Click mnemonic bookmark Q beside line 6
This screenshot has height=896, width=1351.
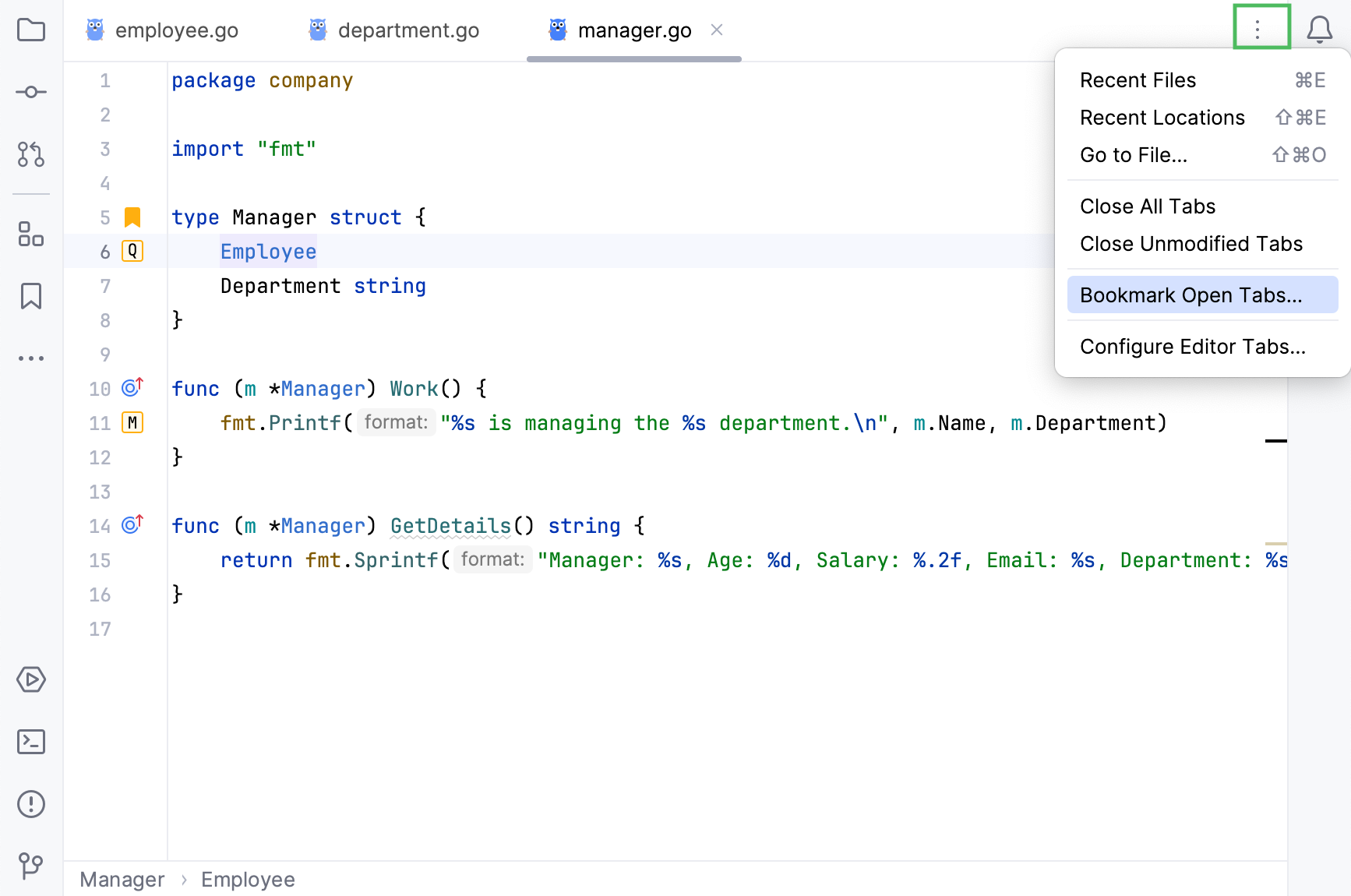click(x=132, y=251)
